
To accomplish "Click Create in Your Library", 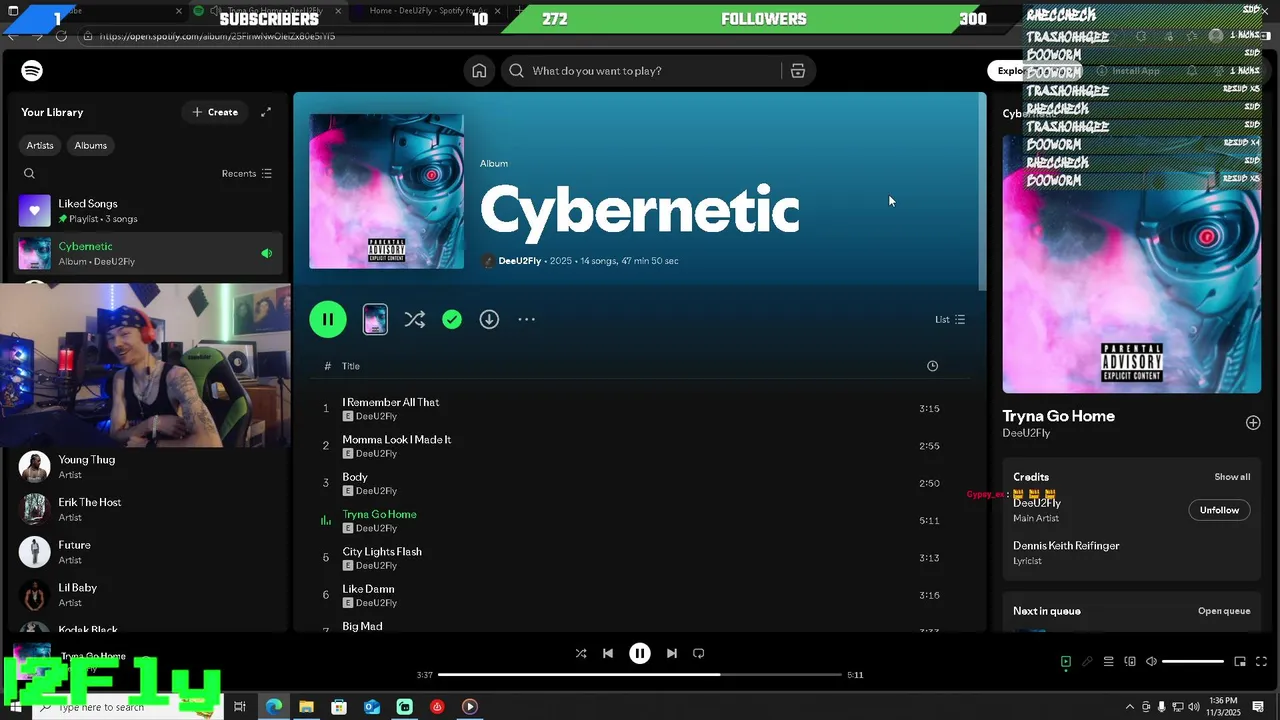I will (215, 112).
